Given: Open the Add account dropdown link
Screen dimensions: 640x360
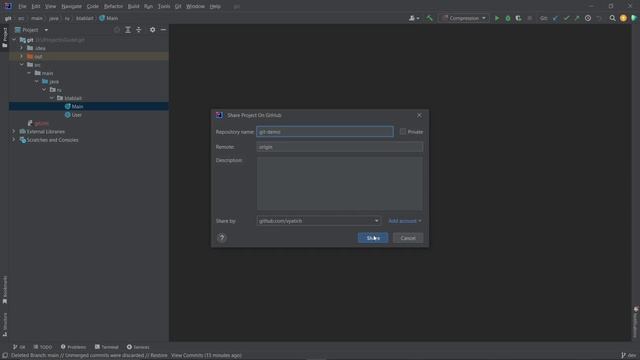Looking at the screenshot, I should tap(405, 221).
